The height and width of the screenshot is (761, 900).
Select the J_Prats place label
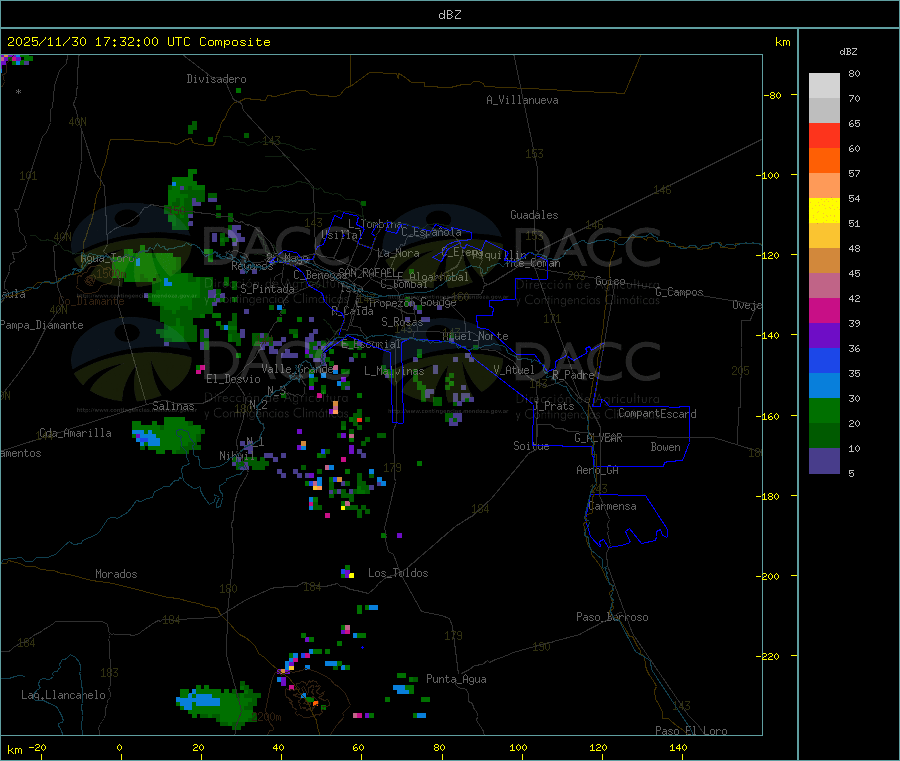pos(553,405)
